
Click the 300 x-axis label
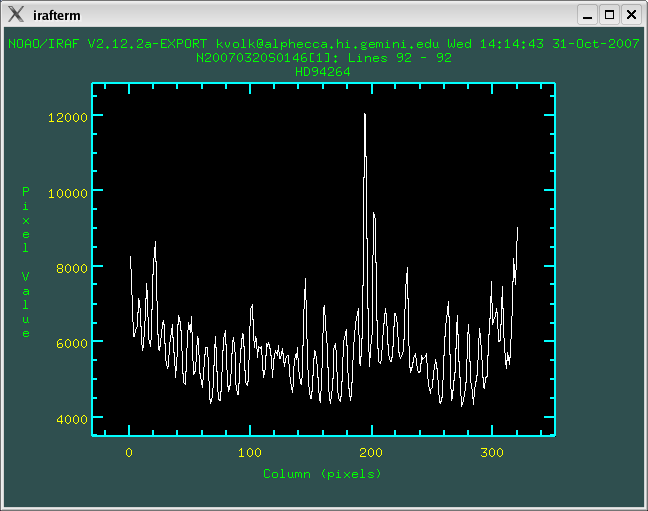(x=492, y=453)
